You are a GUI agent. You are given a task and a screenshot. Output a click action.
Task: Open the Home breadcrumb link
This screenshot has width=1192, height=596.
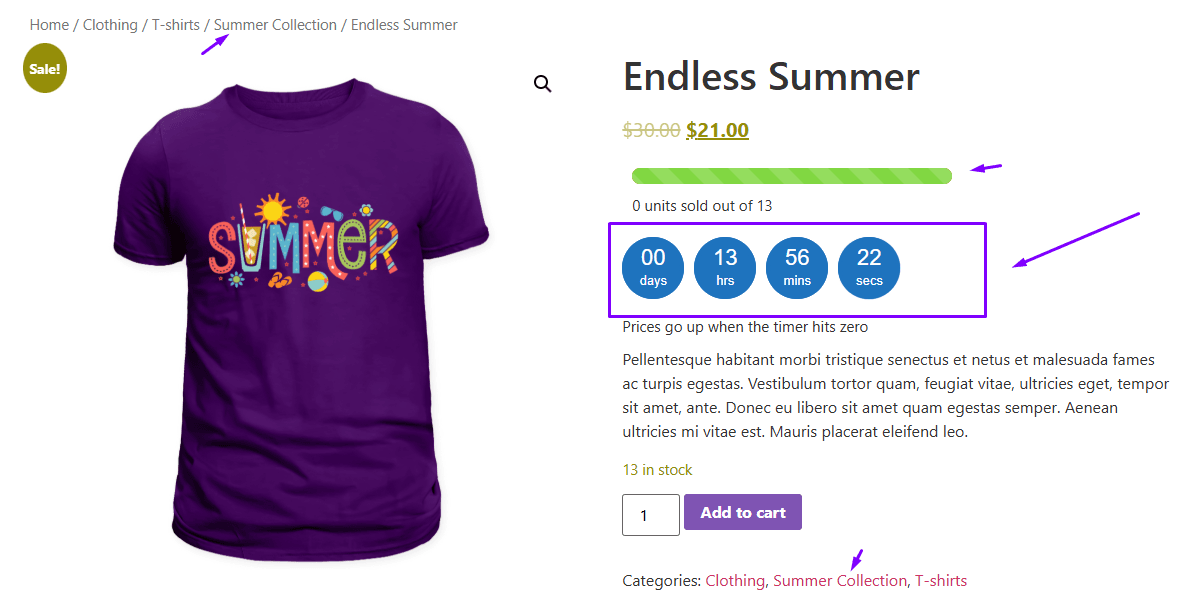(49, 25)
